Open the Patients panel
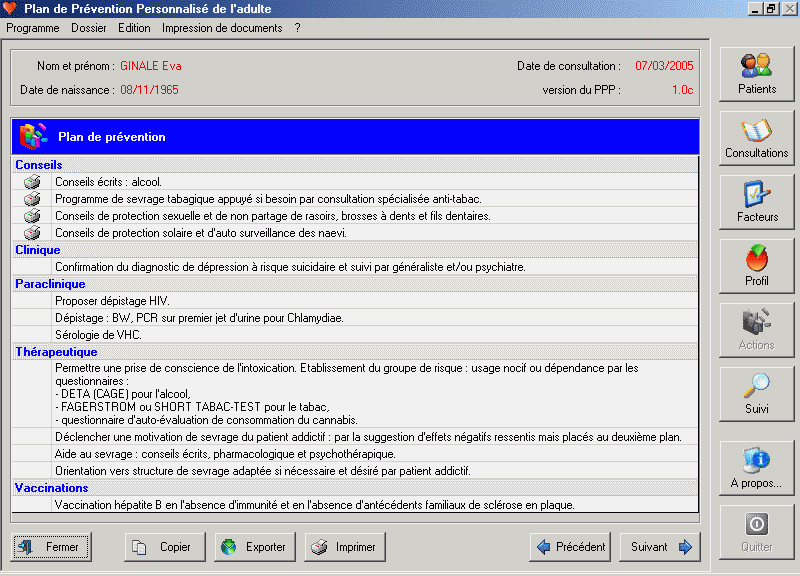 click(x=756, y=73)
